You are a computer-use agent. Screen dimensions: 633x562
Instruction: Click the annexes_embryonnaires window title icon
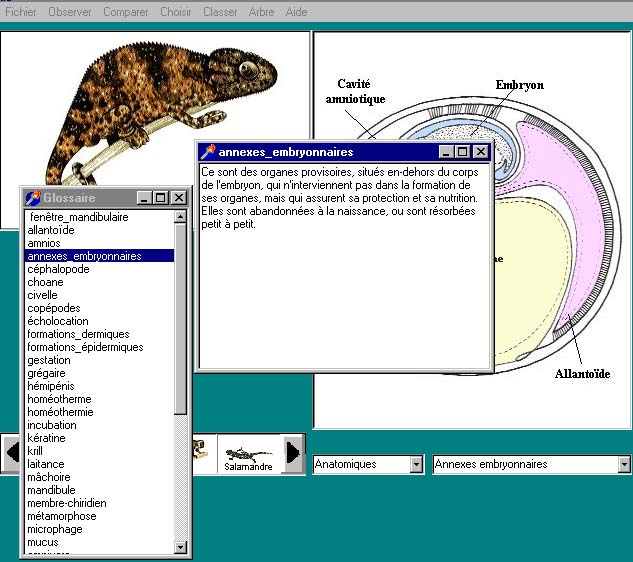point(208,152)
